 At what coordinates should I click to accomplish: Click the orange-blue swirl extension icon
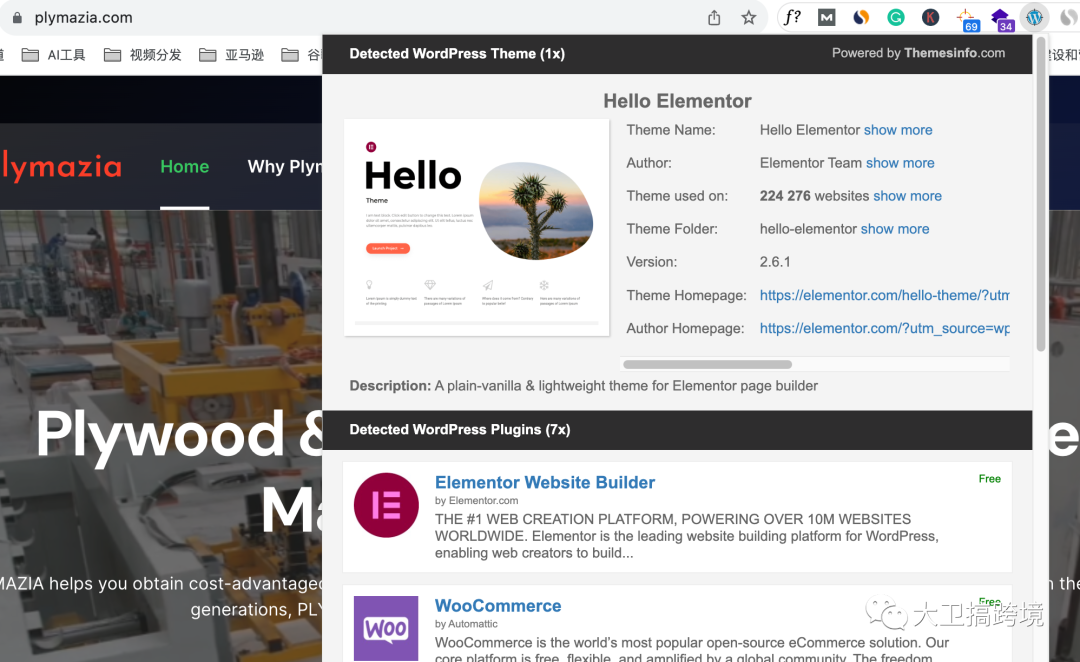click(x=861, y=18)
